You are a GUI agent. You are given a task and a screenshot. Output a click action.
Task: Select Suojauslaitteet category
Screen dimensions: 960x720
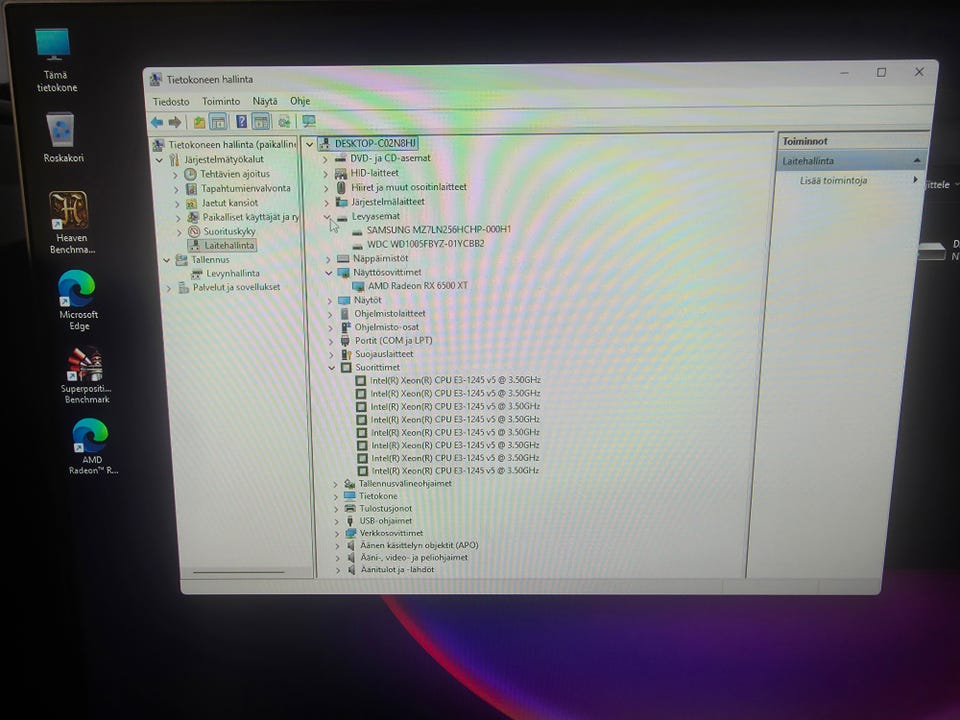[384, 354]
